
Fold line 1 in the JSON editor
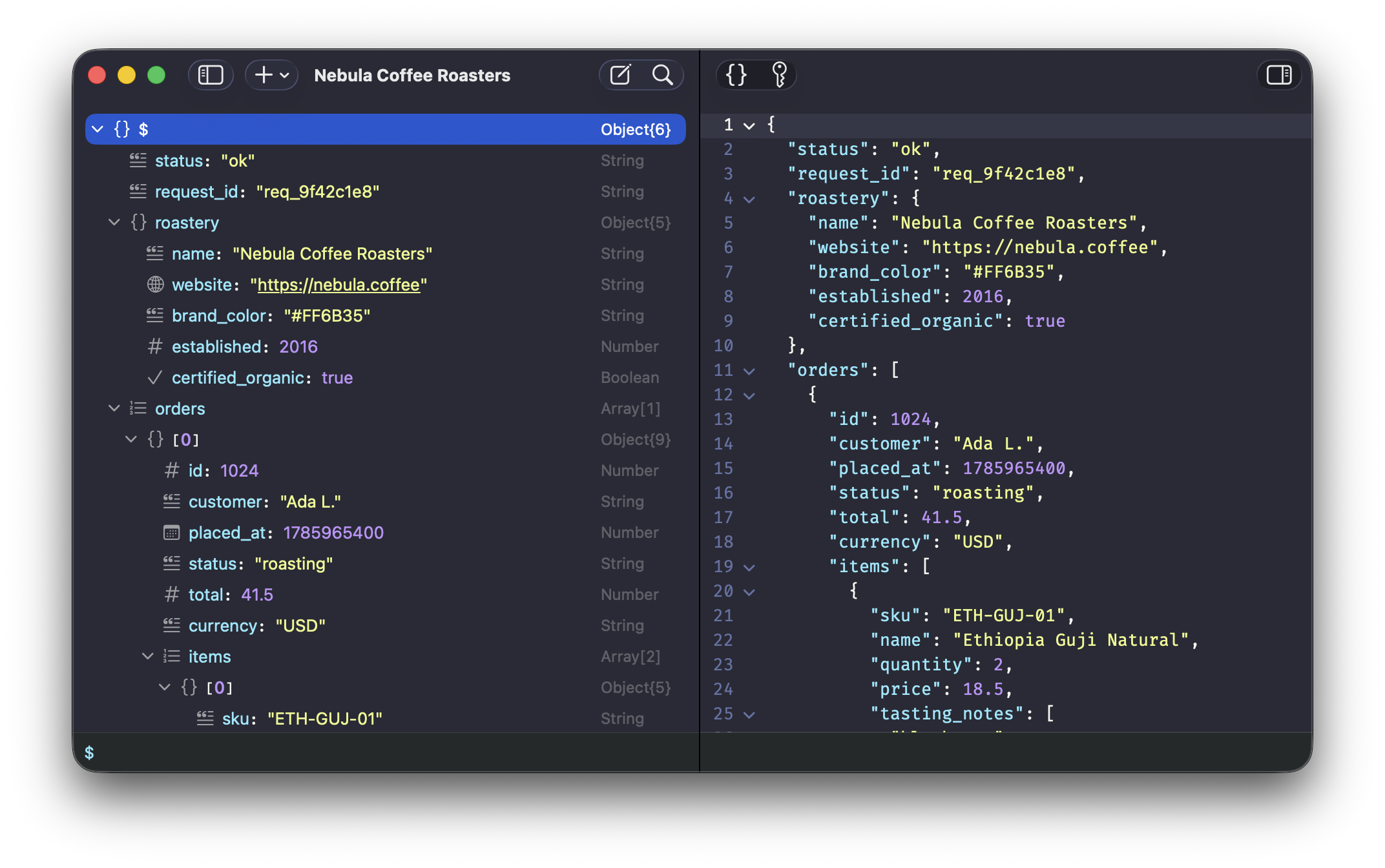749,125
